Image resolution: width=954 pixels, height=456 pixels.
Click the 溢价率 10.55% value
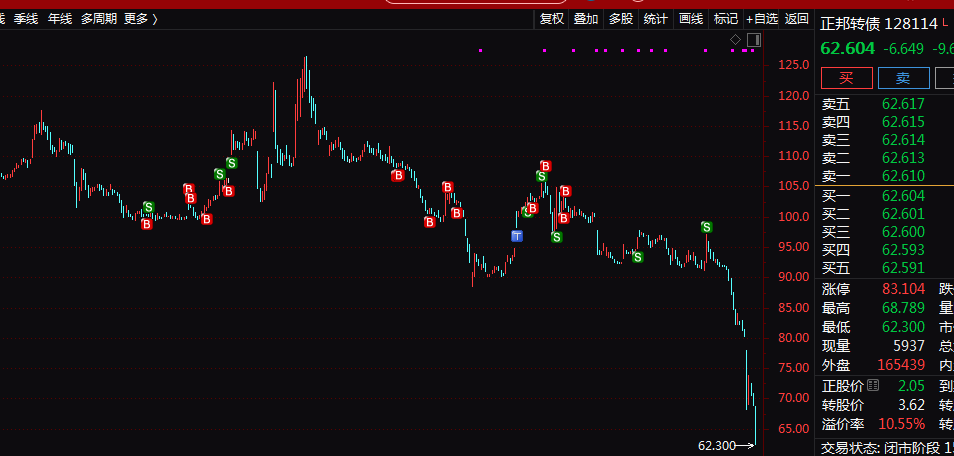pyautogui.click(x=902, y=424)
